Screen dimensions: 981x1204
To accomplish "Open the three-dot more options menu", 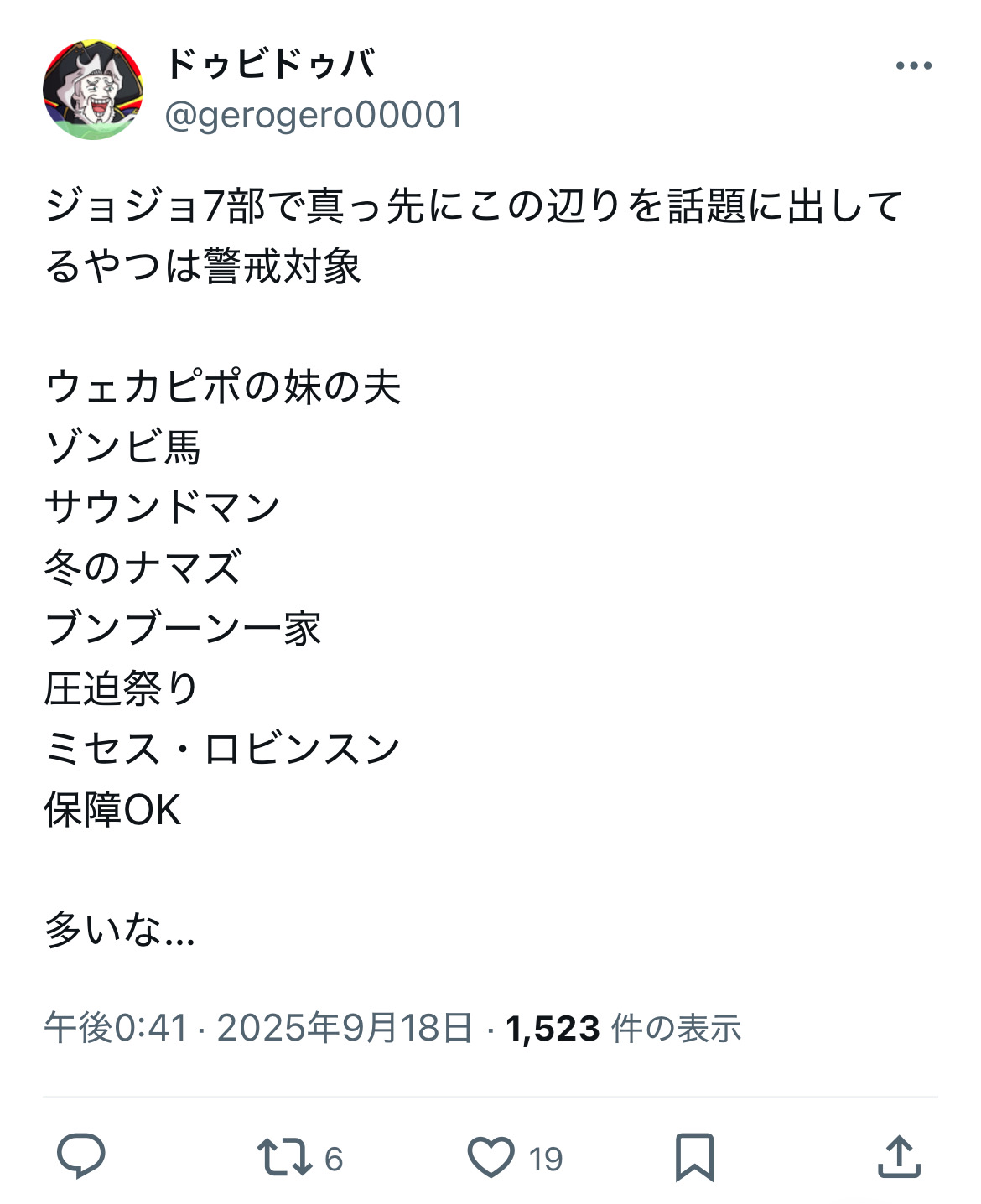I will click(913, 65).
